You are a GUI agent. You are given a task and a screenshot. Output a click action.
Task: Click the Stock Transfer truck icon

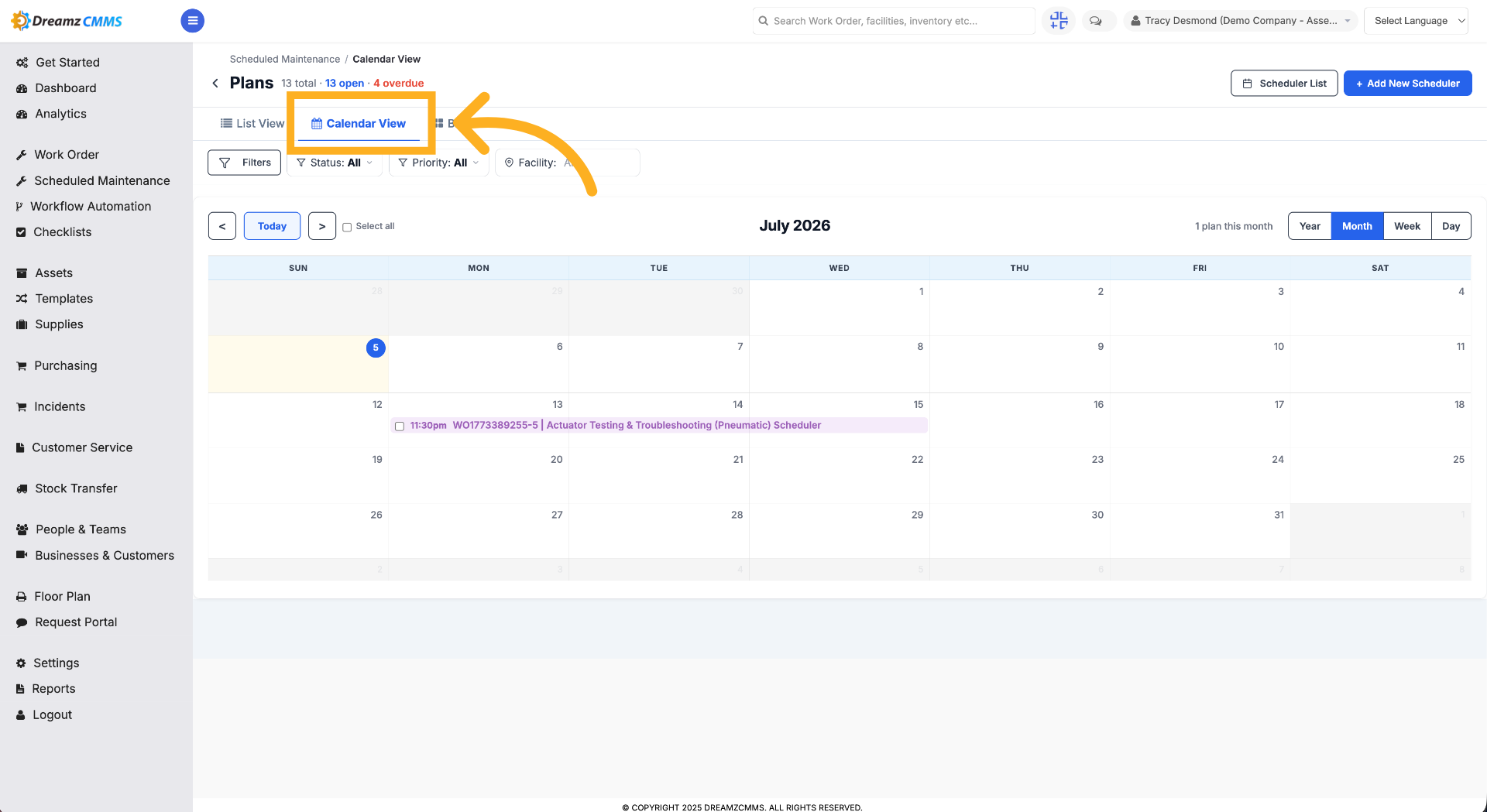pos(22,489)
